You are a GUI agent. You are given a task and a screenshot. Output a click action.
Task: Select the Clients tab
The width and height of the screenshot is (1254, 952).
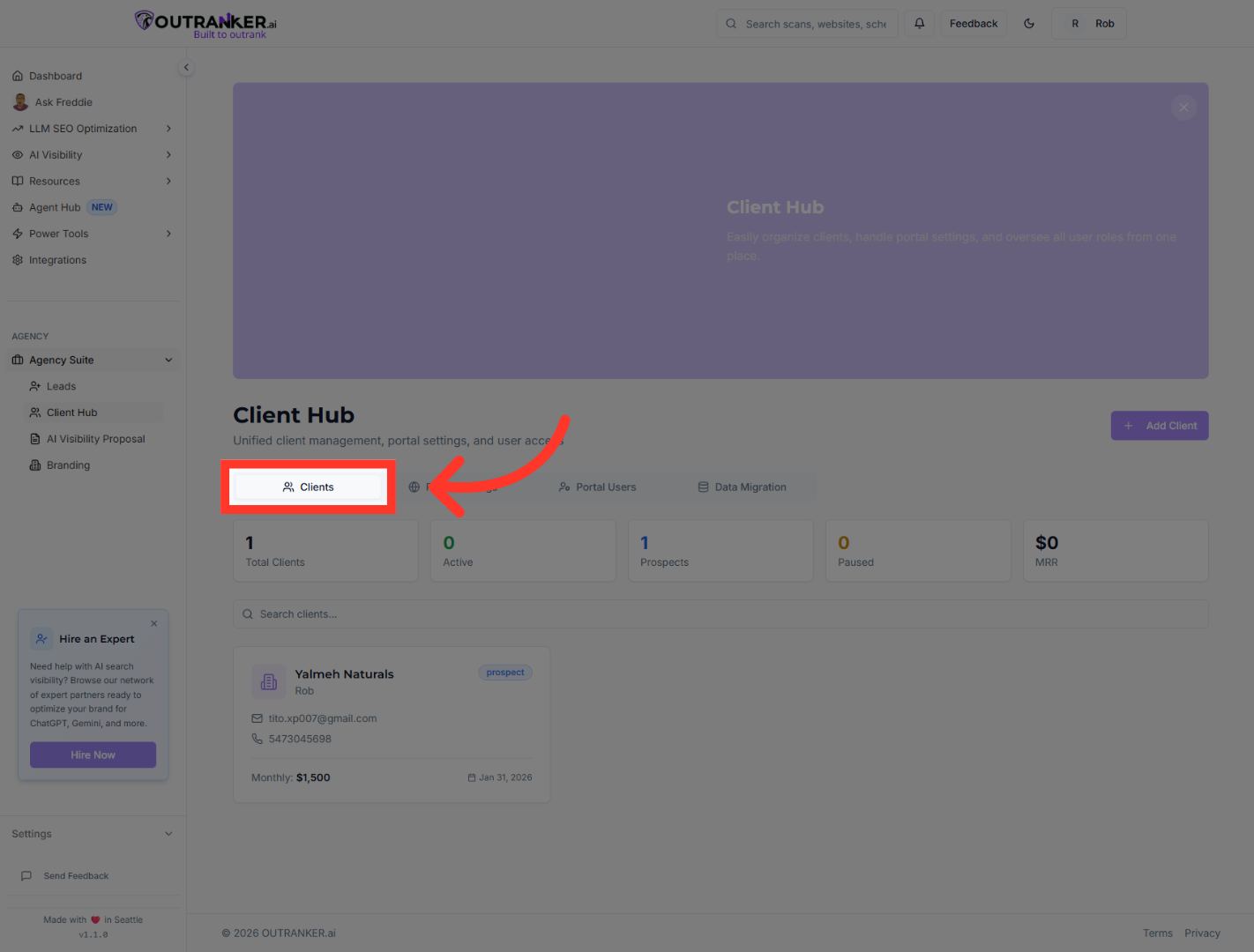click(x=309, y=487)
